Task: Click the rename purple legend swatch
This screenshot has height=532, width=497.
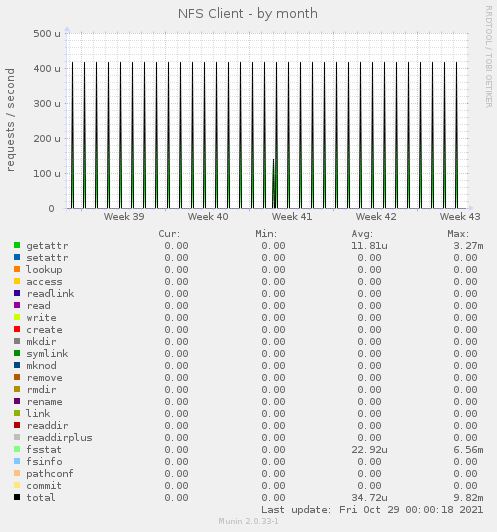Action: pos(17,401)
